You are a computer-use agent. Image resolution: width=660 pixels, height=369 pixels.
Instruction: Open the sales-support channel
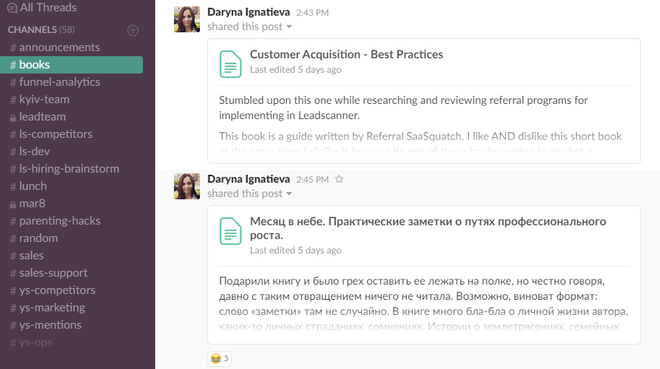49,273
